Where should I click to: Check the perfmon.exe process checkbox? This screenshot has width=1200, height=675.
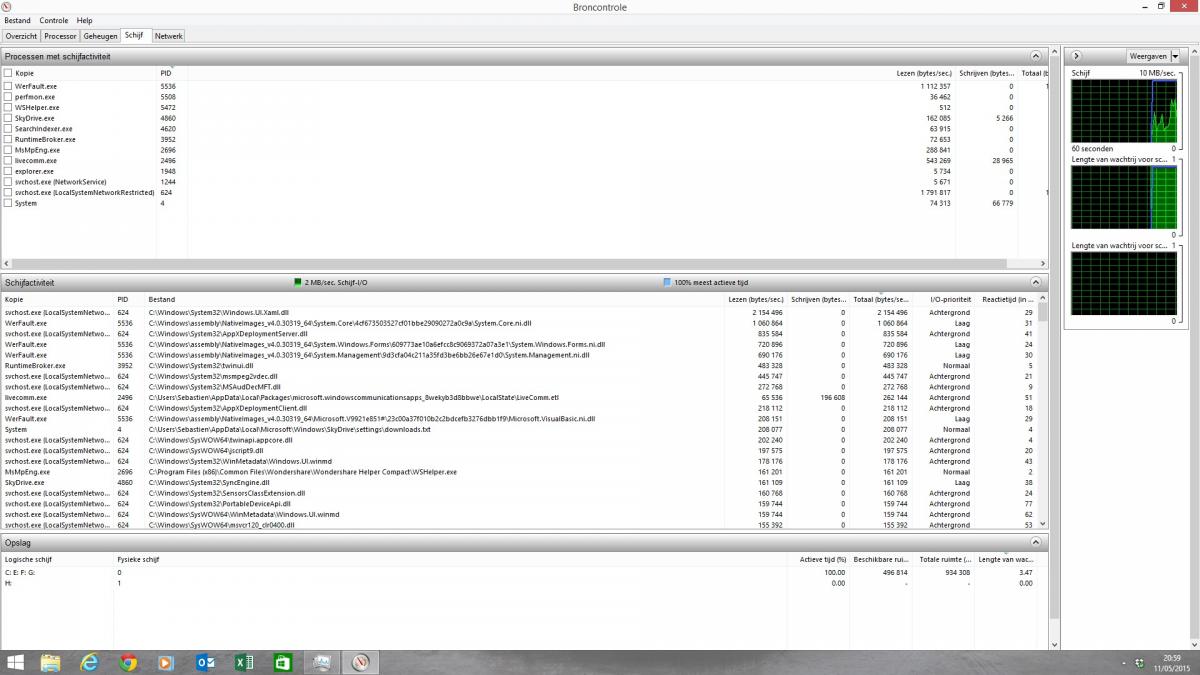pos(8,97)
